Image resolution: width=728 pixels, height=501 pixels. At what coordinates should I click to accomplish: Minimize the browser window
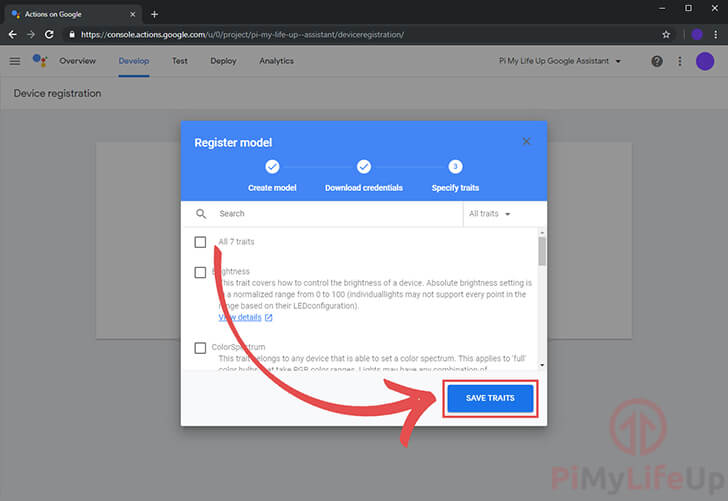662,8
